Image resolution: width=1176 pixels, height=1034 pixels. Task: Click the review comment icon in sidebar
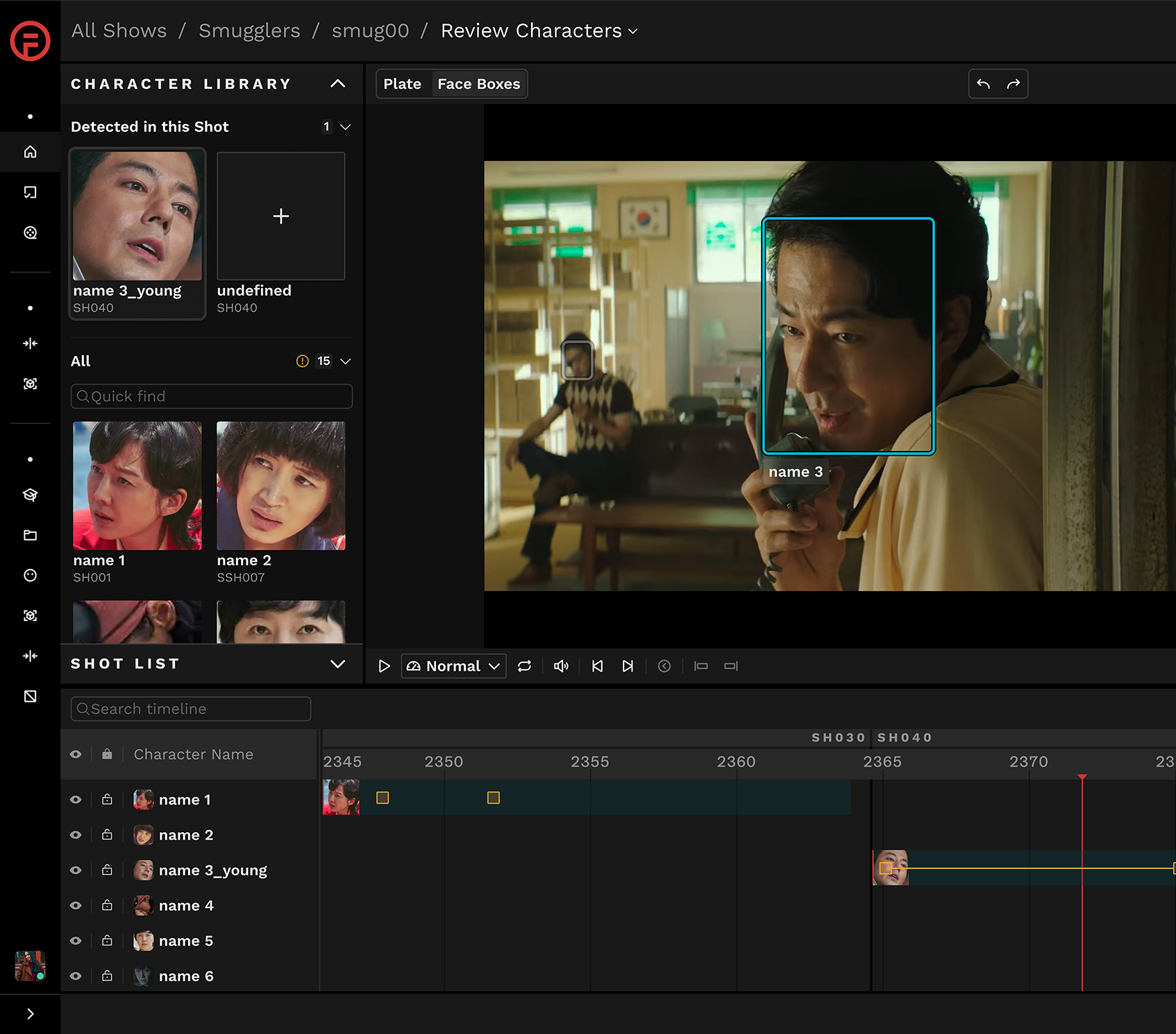pos(30,192)
